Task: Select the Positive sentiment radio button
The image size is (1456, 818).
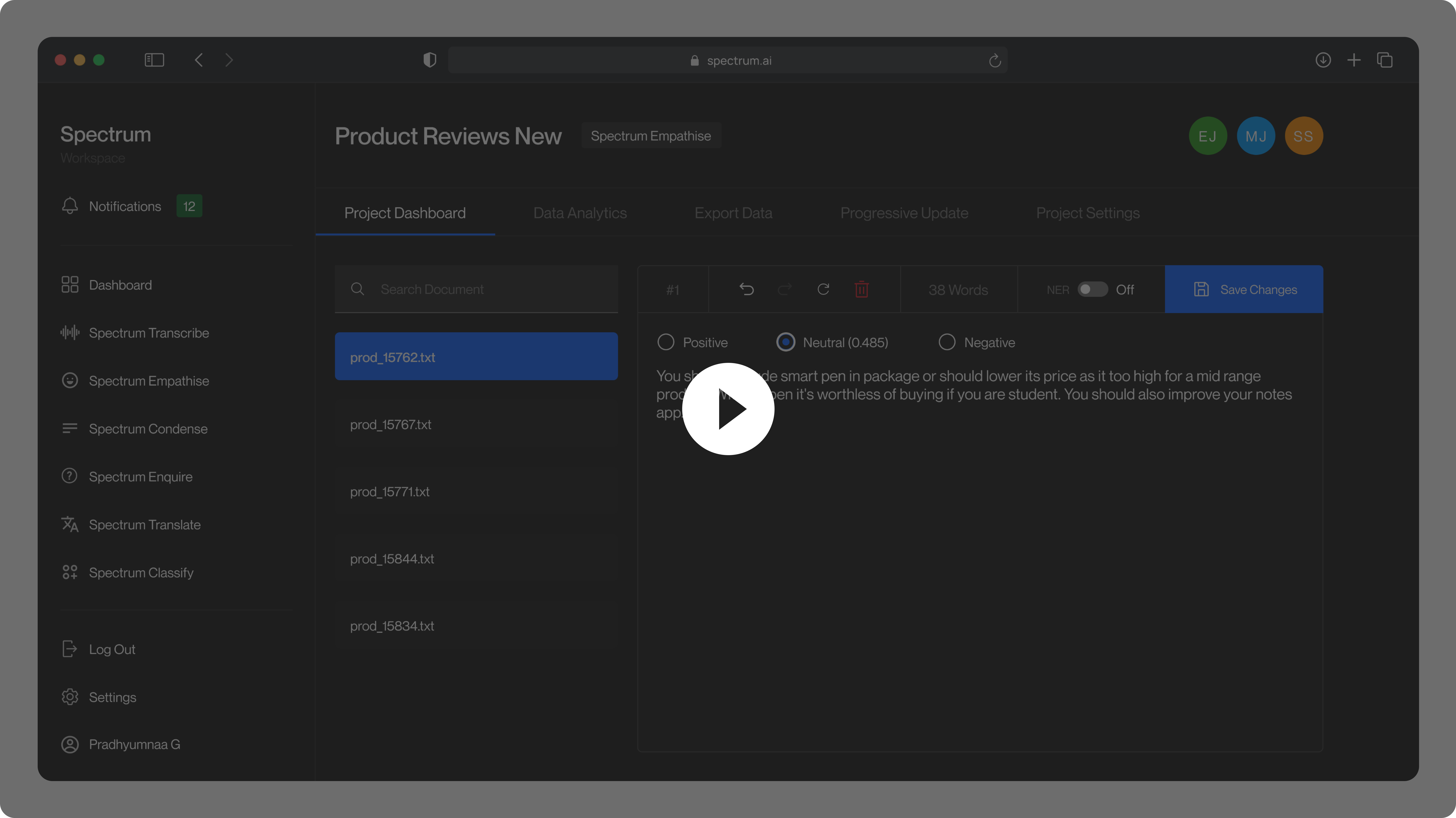Action: tap(665, 342)
